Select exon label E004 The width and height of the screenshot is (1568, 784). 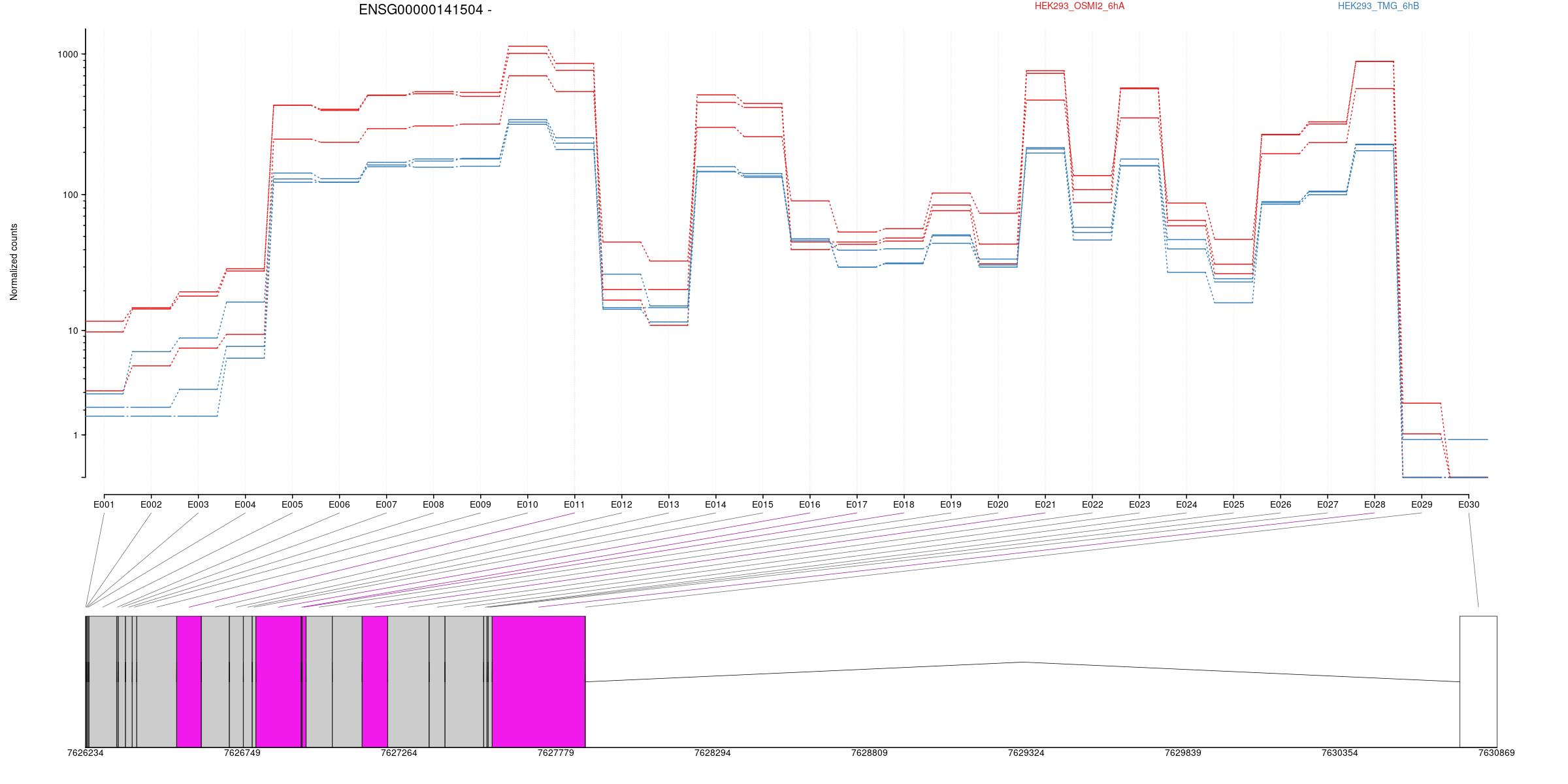point(245,504)
